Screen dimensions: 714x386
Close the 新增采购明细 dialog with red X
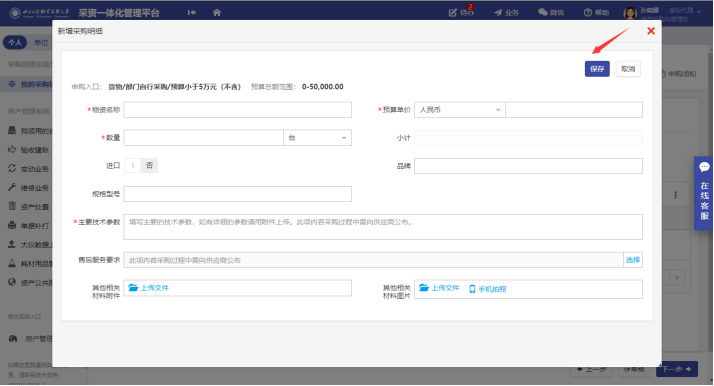click(651, 30)
